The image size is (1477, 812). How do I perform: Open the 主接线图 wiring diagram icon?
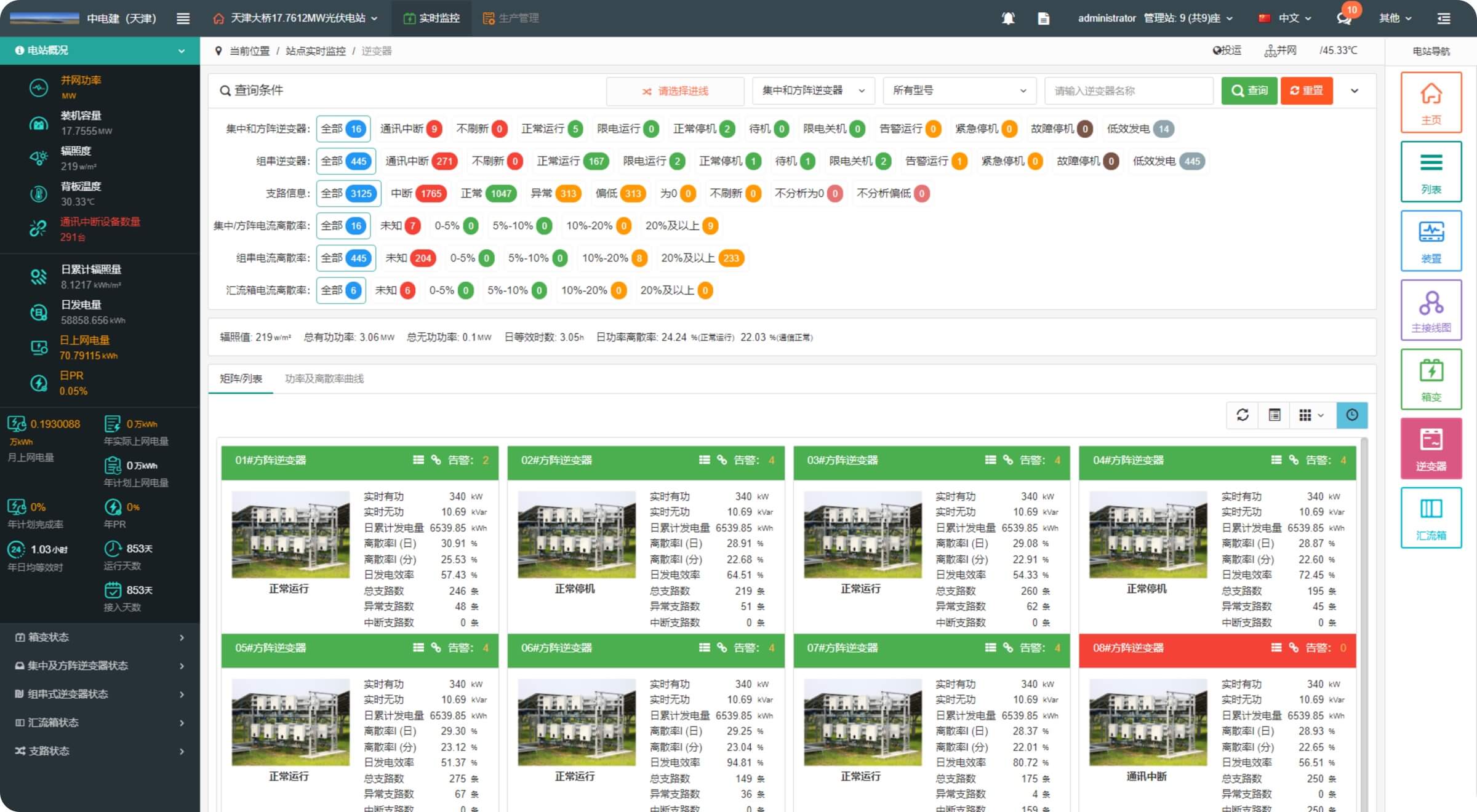[1431, 310]
